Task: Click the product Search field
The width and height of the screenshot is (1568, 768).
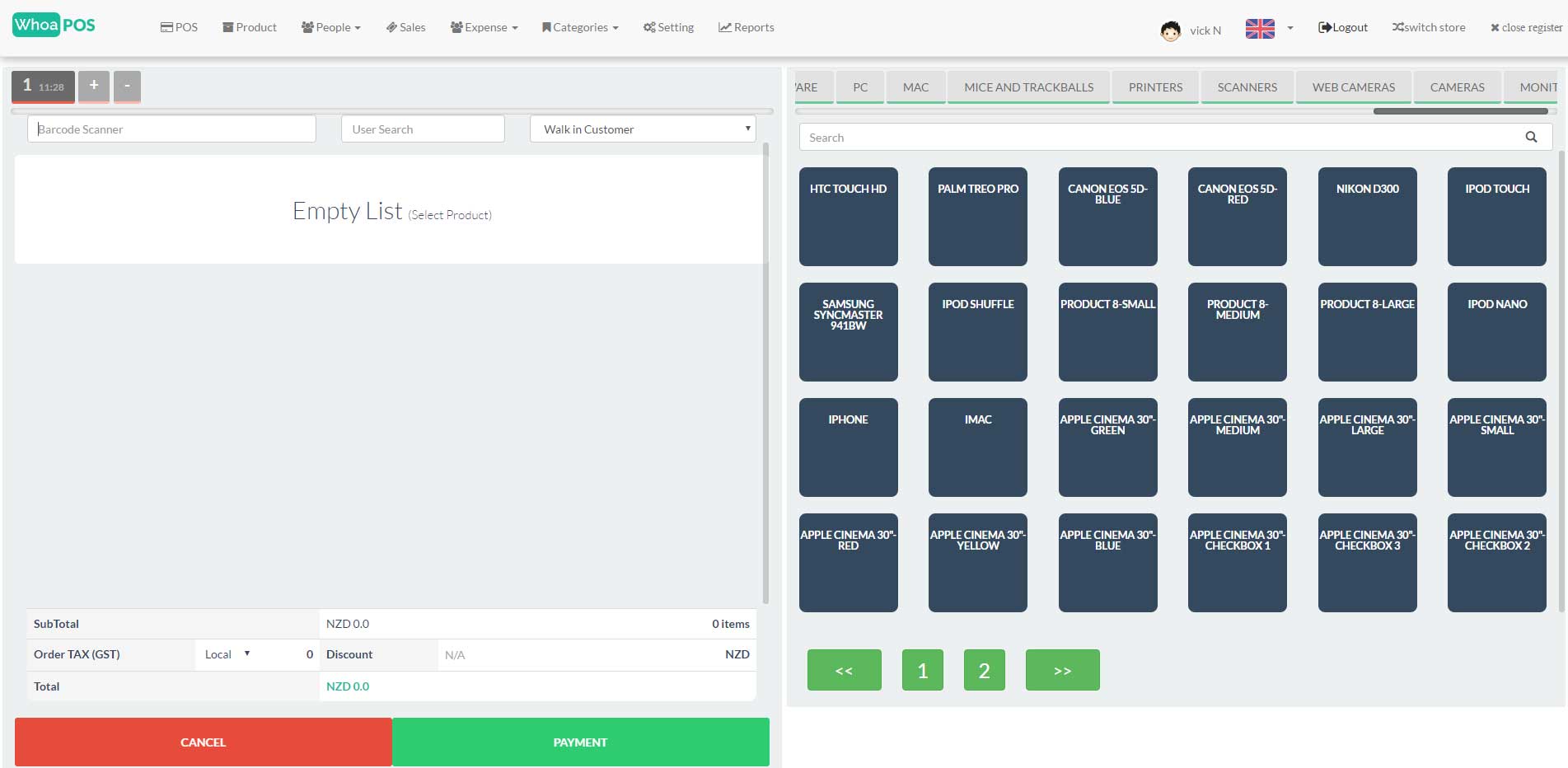Action: pyautogui.click(x=1176, y=137)
